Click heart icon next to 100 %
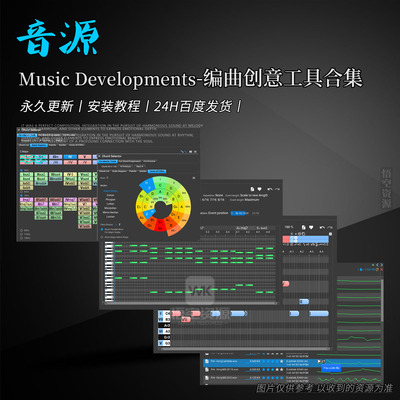Viewport: 400px width, 400px height. click(x=311, y=227)
